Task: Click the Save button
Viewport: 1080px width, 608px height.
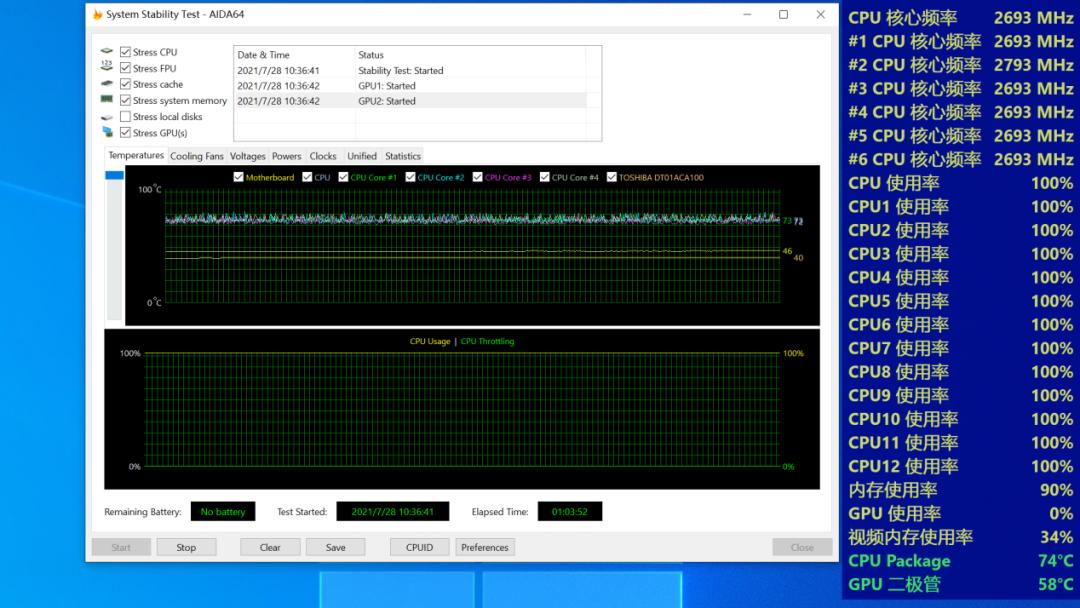Action: click(335, 547)
